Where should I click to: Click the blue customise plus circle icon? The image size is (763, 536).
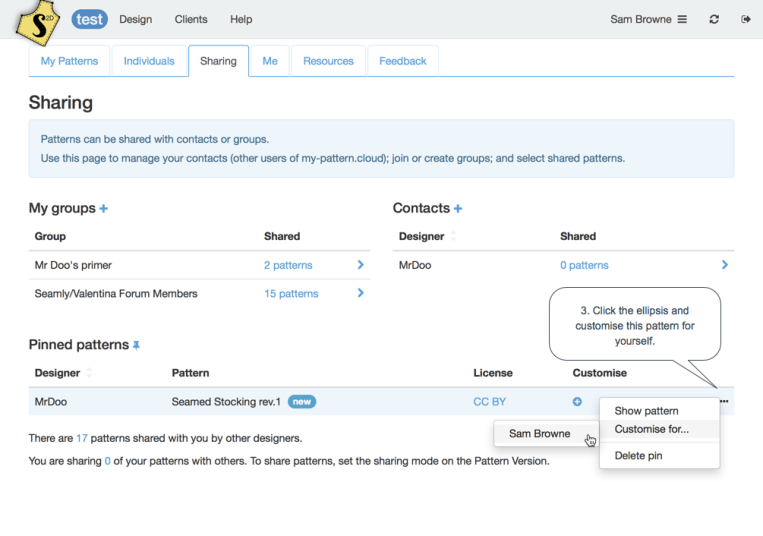click(577, 401)
